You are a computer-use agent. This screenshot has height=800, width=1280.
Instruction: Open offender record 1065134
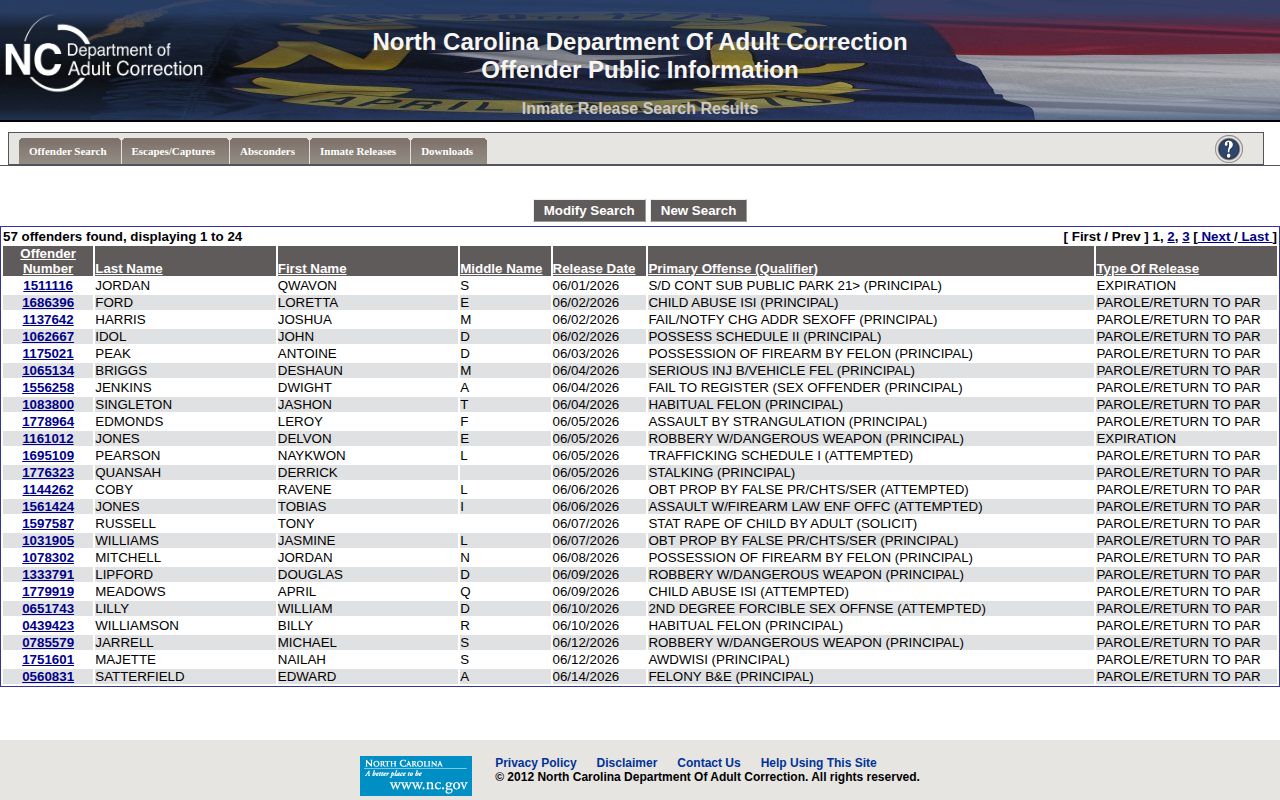tap(48, 370)
